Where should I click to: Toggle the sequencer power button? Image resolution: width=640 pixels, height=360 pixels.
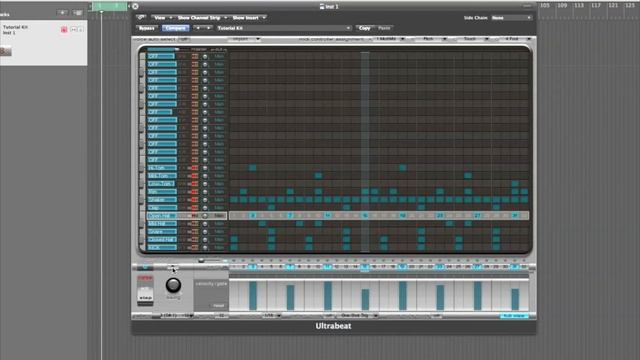[x=144, y=267]
